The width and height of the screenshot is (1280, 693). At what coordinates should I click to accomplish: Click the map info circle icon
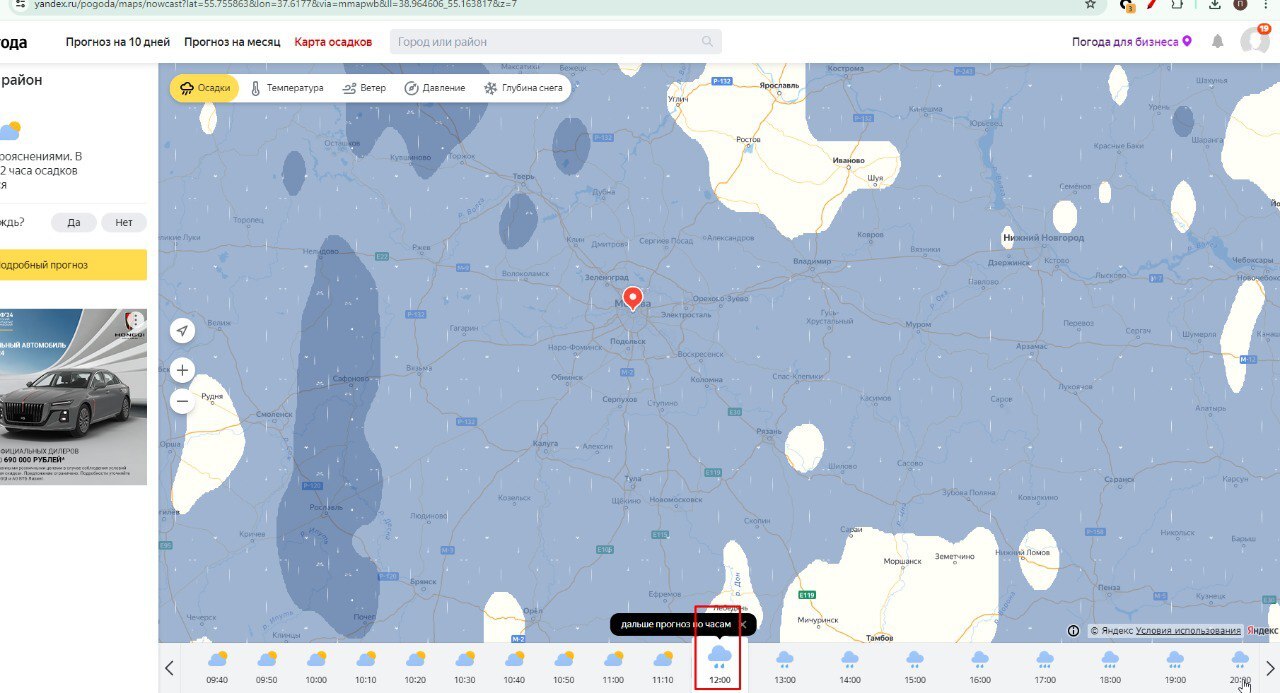pyautogui.click(x=1073, y=631)
